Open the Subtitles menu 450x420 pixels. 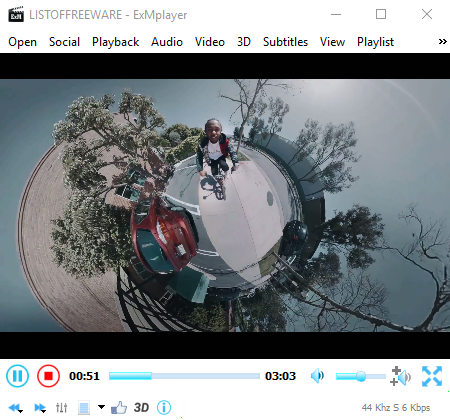pyautogui.click(x=285, y=42)
